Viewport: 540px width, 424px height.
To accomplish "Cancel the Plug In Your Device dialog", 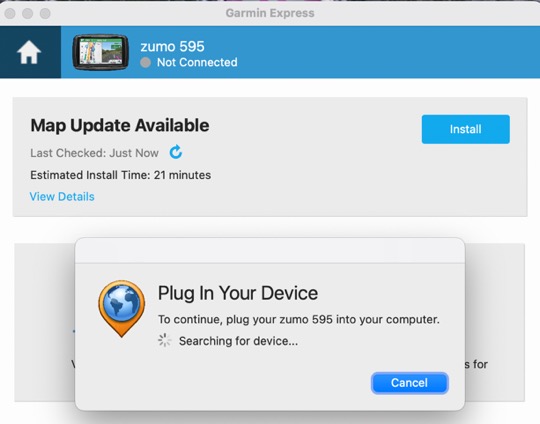I will pyautogui.click(x=409, y=383).
